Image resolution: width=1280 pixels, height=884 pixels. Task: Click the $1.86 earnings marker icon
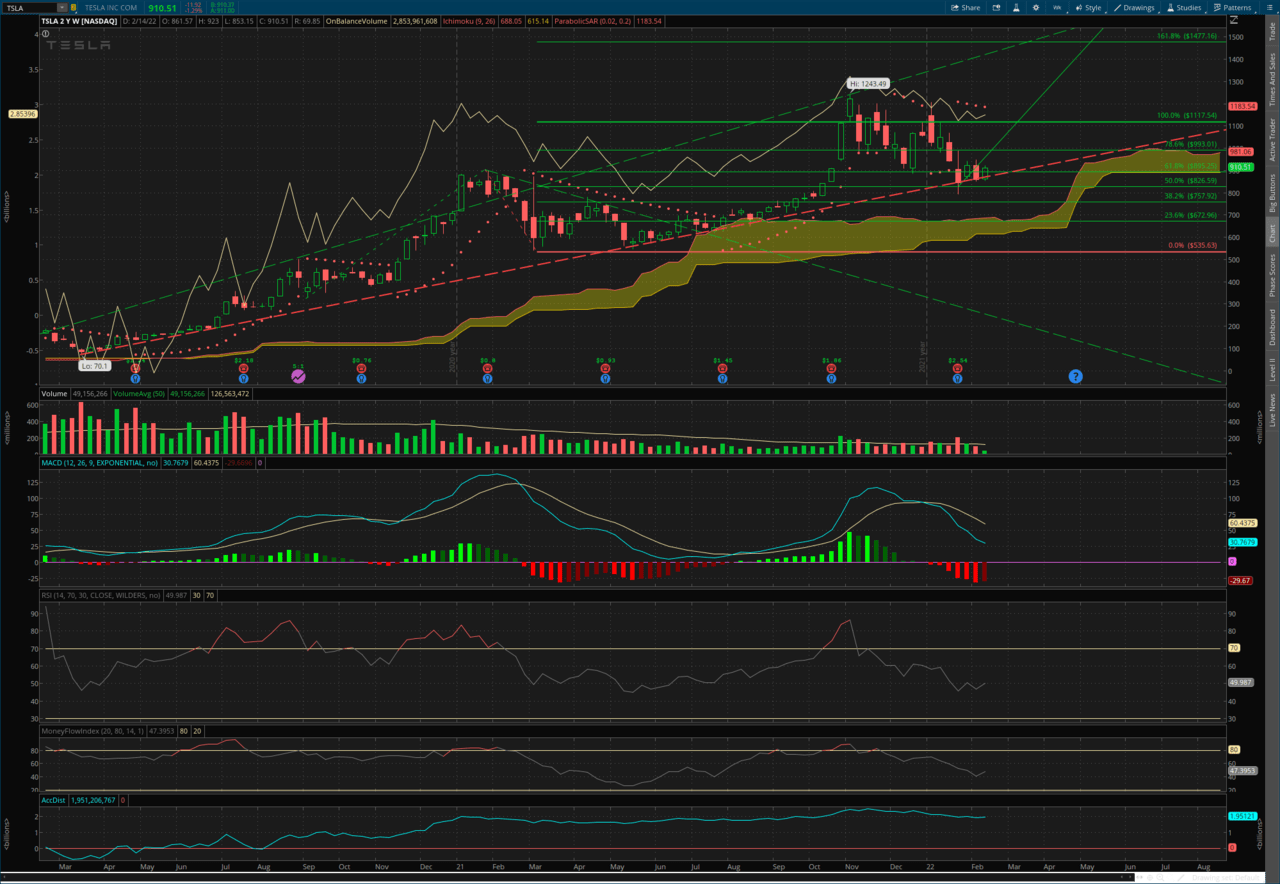[x=831, y=368]
